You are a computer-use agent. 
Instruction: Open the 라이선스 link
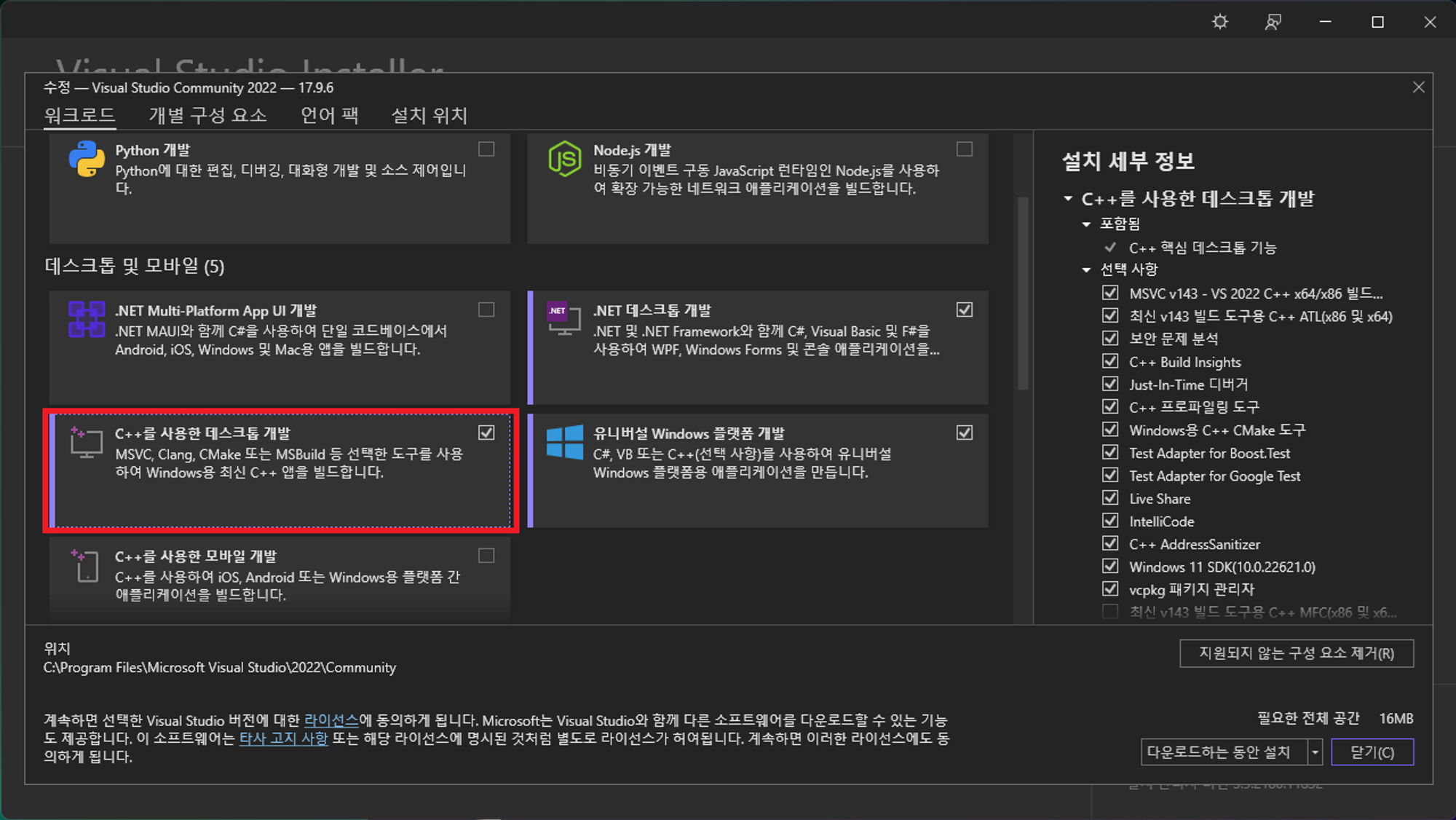pyautogui.click(x=331, y=720)
